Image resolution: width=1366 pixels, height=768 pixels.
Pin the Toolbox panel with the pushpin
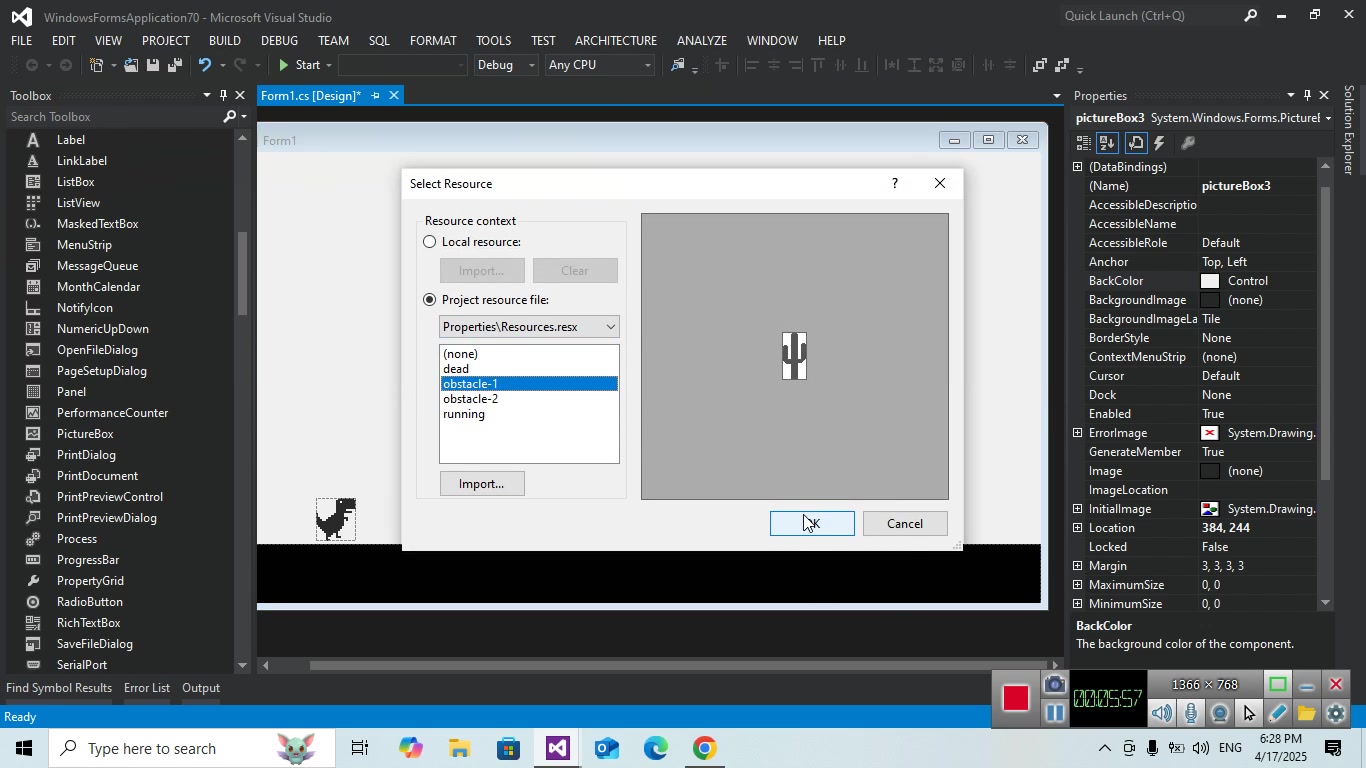[x=223, y=96]
